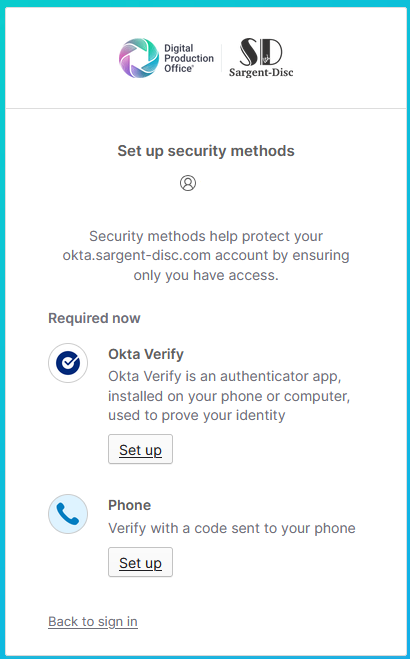Click the only you have access line
Image resolution: width=410 pixels, height=659 pixels.
click(x=206, y=276)
